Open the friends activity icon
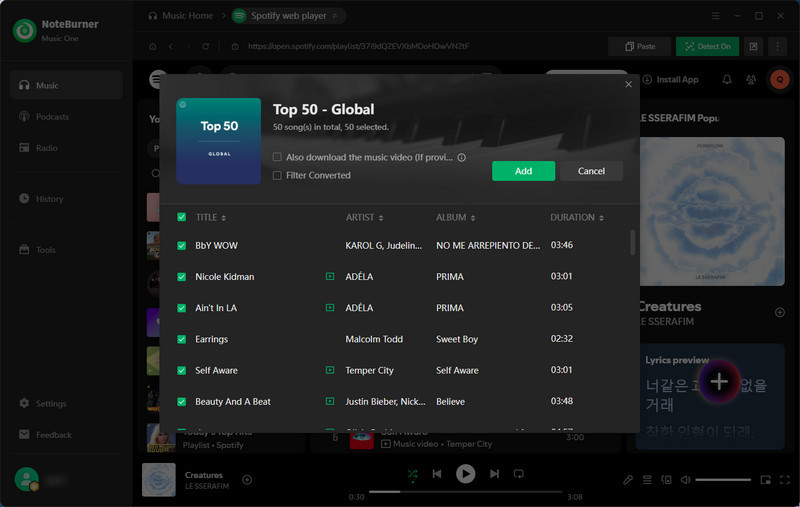The height and width of the screenshot is (507, 800). pos(751,80)
